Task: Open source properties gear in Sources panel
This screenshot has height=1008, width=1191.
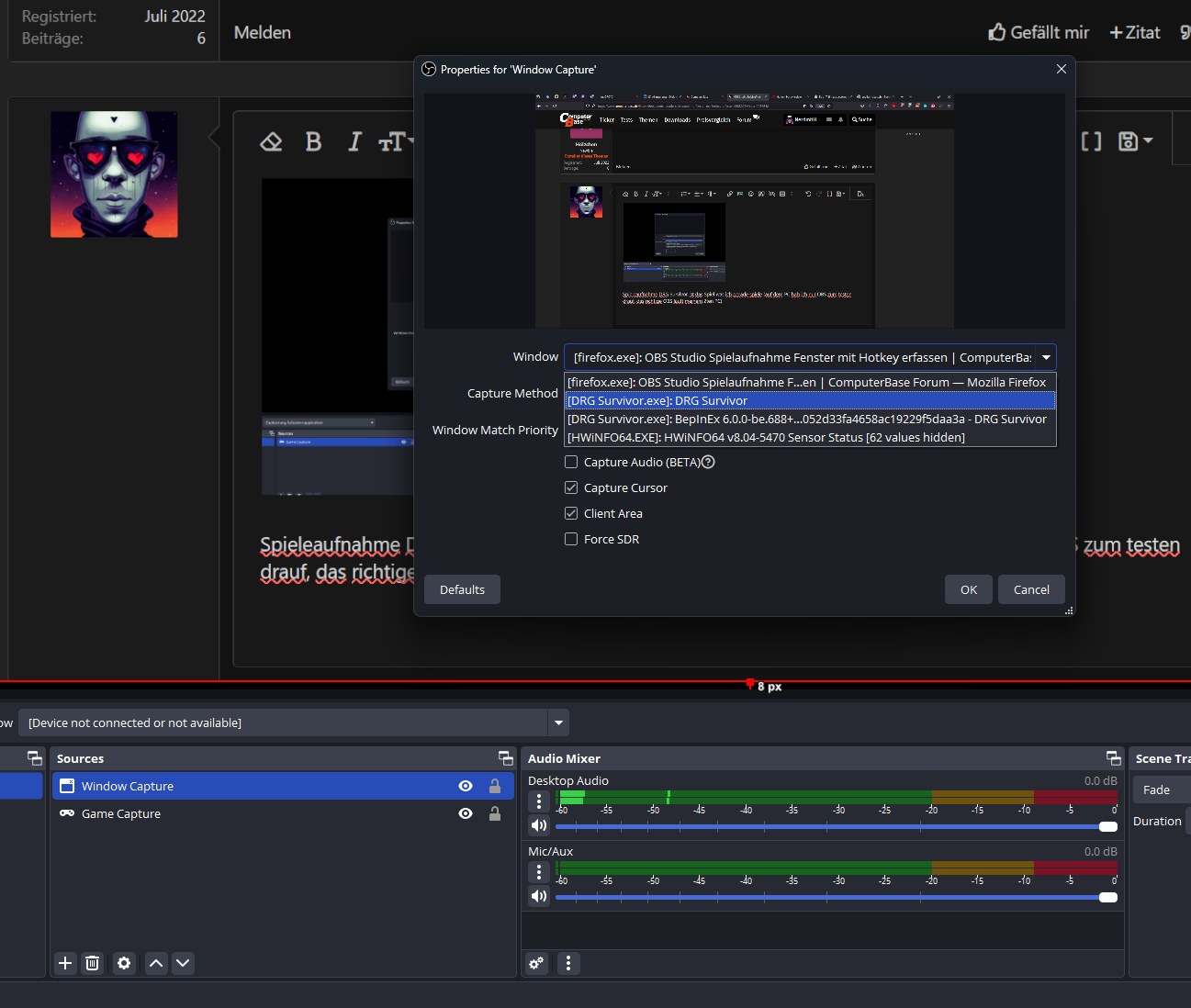Action: pos(124,963)
